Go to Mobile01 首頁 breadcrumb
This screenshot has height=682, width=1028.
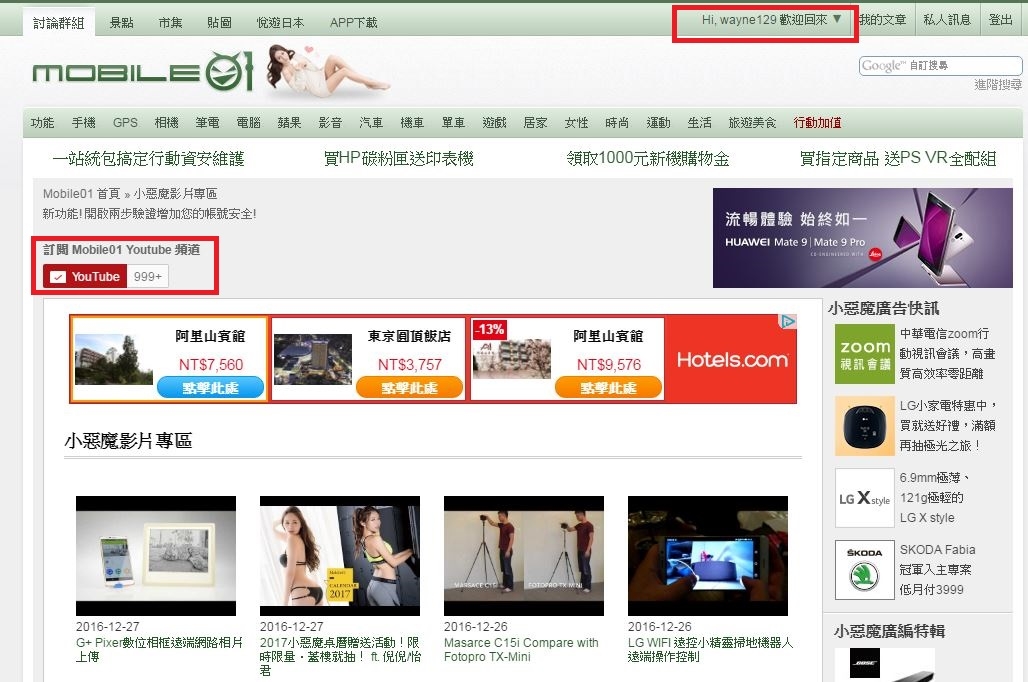click(81, 194)
